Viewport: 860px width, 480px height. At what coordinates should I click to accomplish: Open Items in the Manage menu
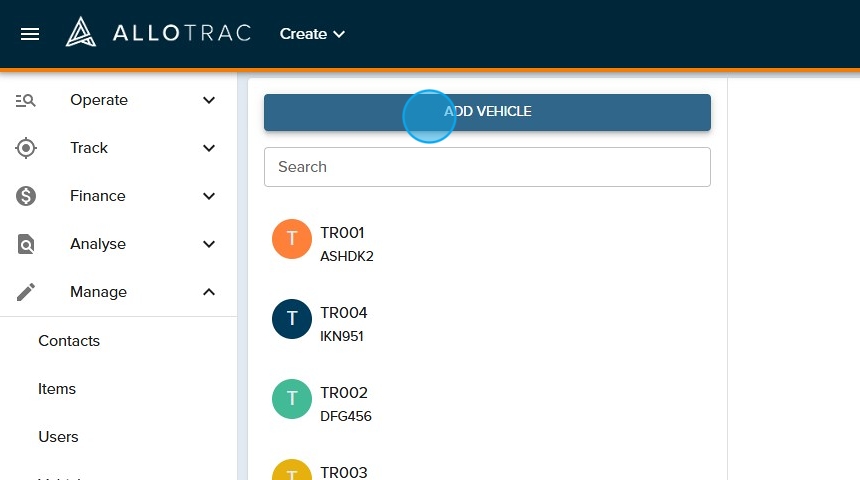57,389
